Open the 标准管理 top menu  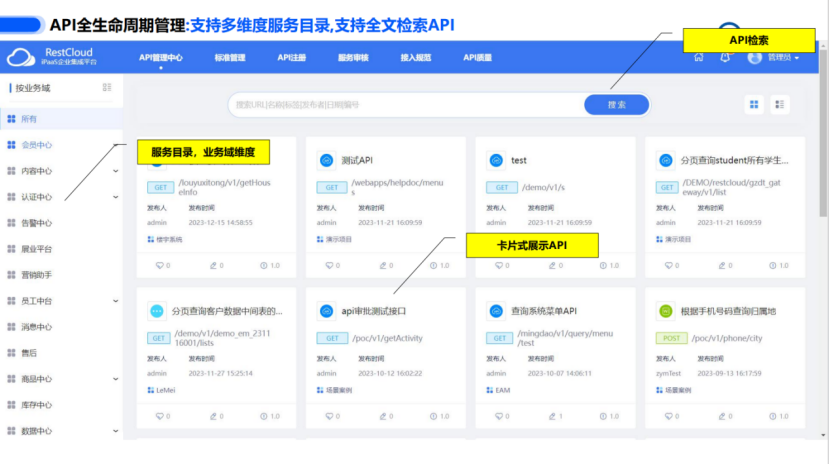(229, 58)
